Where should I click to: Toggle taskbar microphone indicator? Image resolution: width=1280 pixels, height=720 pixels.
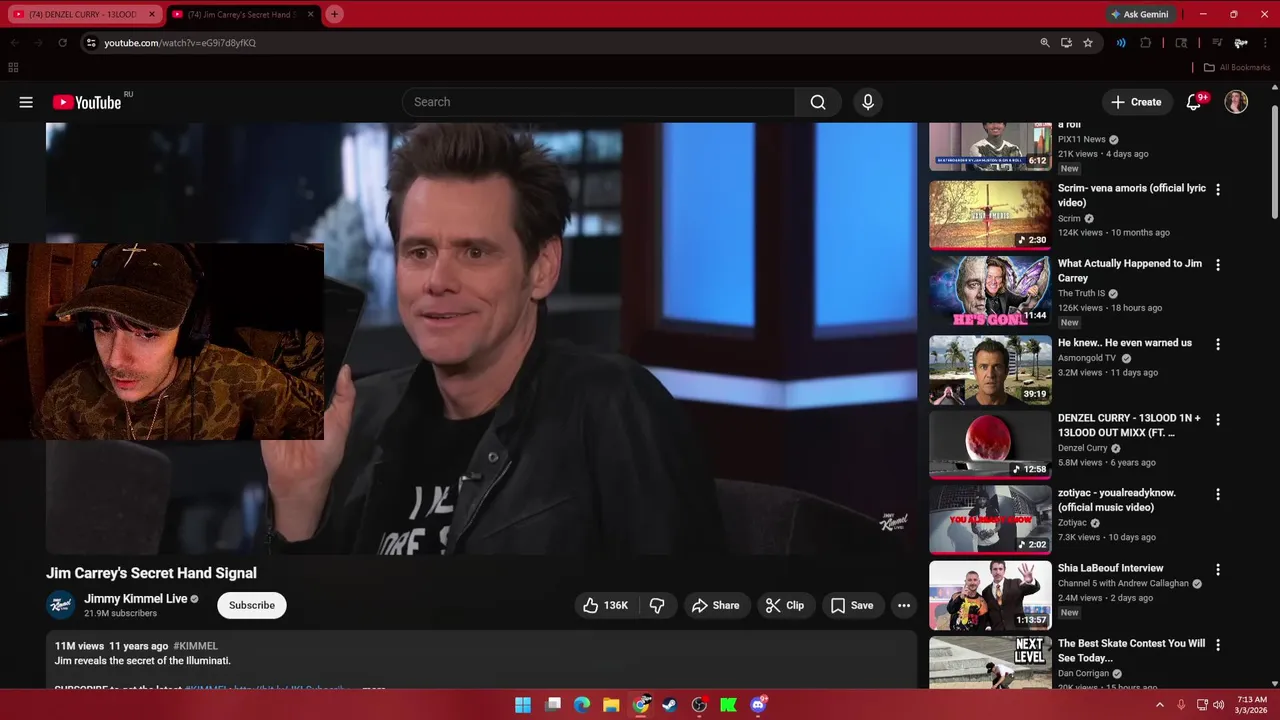click(1181, 705)
